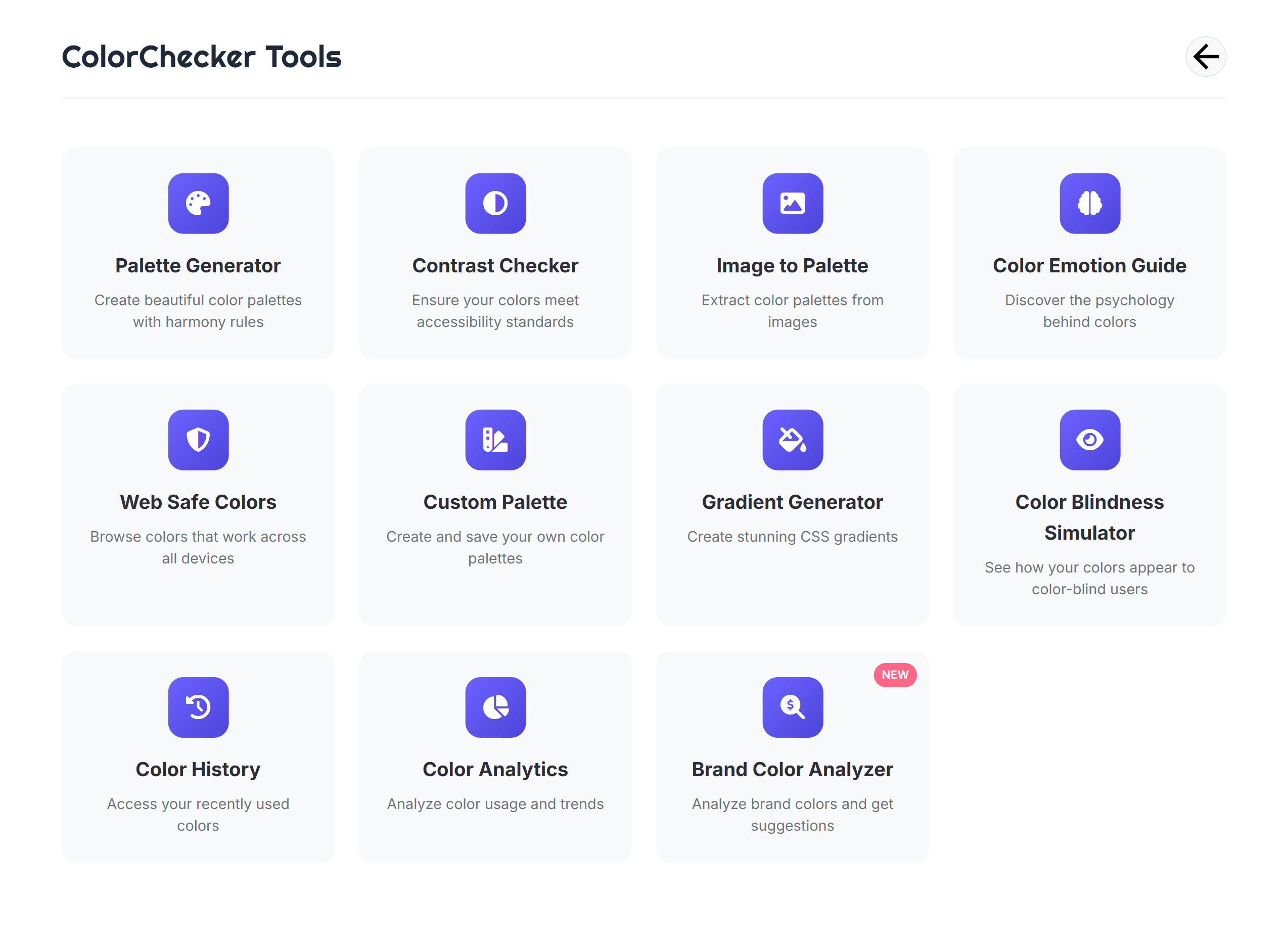This screenshot has width=1286, height=952.
Task: Click the back arrow button
Action: click(x=1205, y=57)
